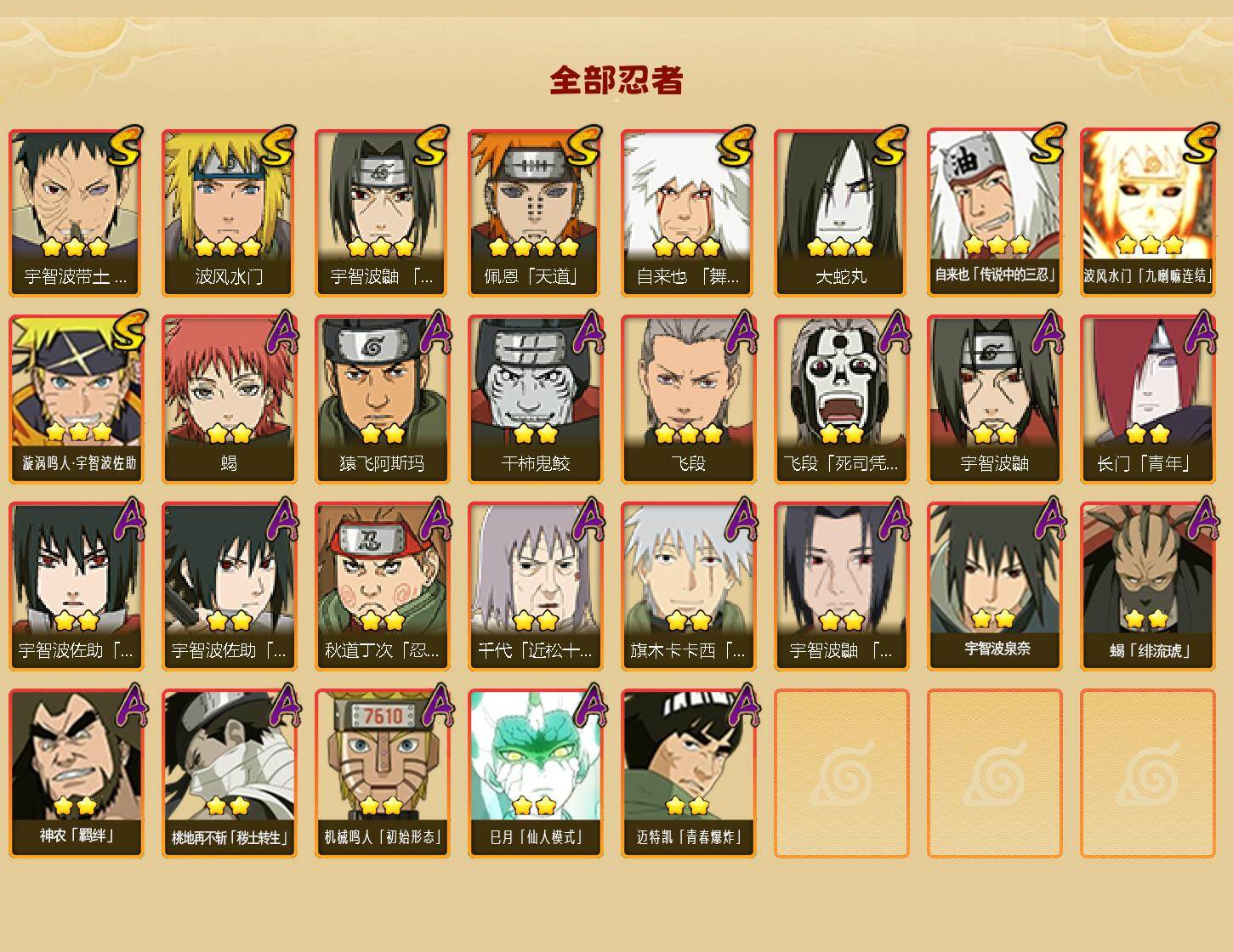Pick the red-haired 蝎 ninja card
Viewport: 1233px width, 952px height.
pyautogui.click(x=230, y=399)
